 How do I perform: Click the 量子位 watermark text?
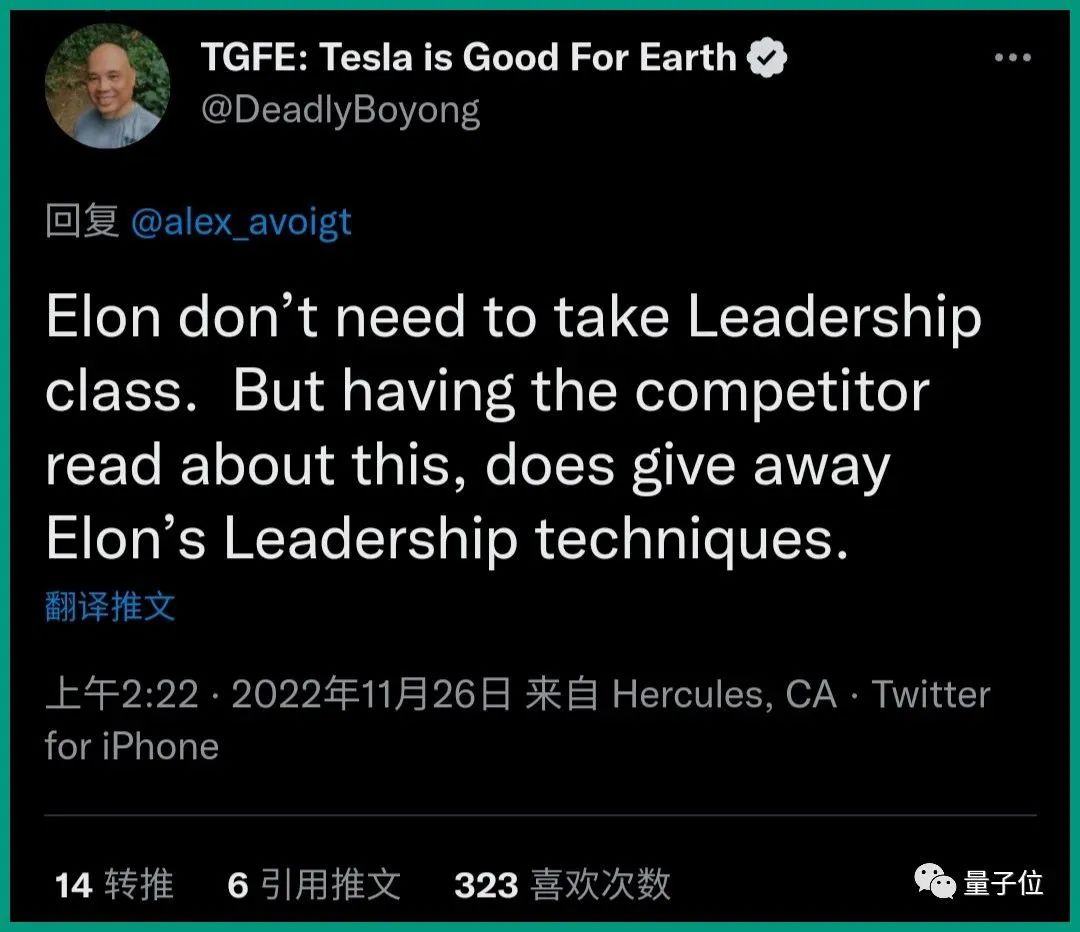(x=1004, y=882)
